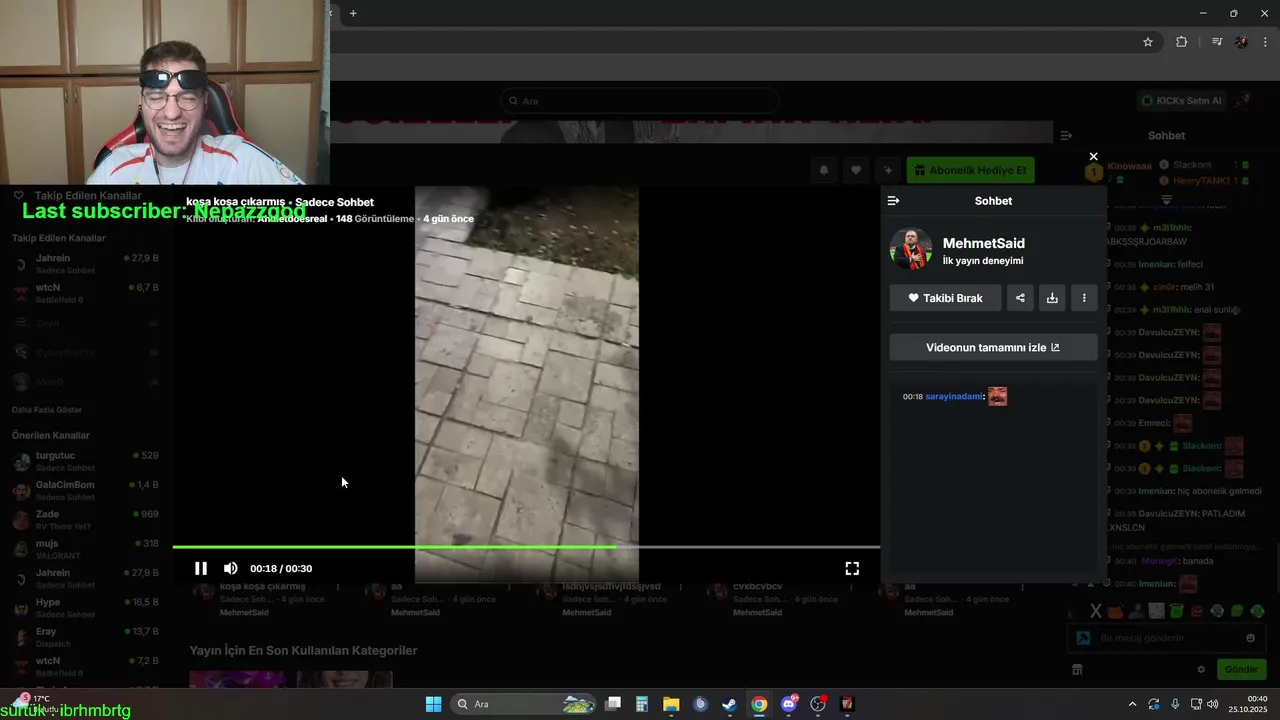
Task: Bookmark page with star icon
Action: pos(1148,42)
